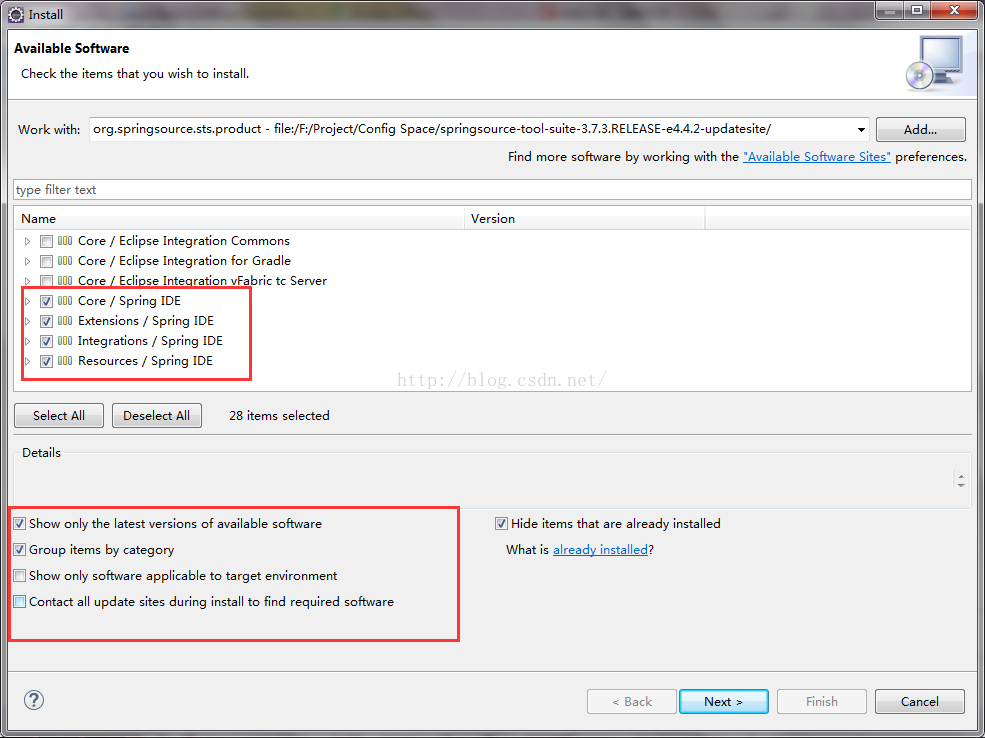Image resolution: width=985 pixels, height=738 pixels.
Task: Click the Install window gear icon in the title bar
Action: [x=16, y=14]
